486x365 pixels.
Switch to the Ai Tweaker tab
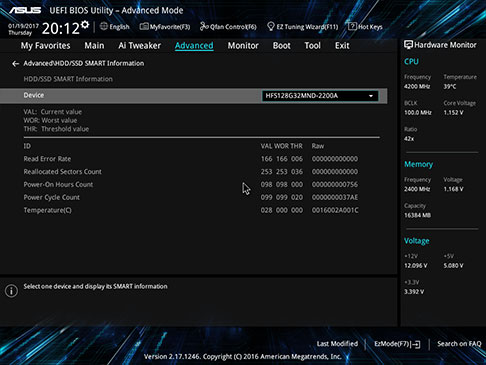click(139, 46)
